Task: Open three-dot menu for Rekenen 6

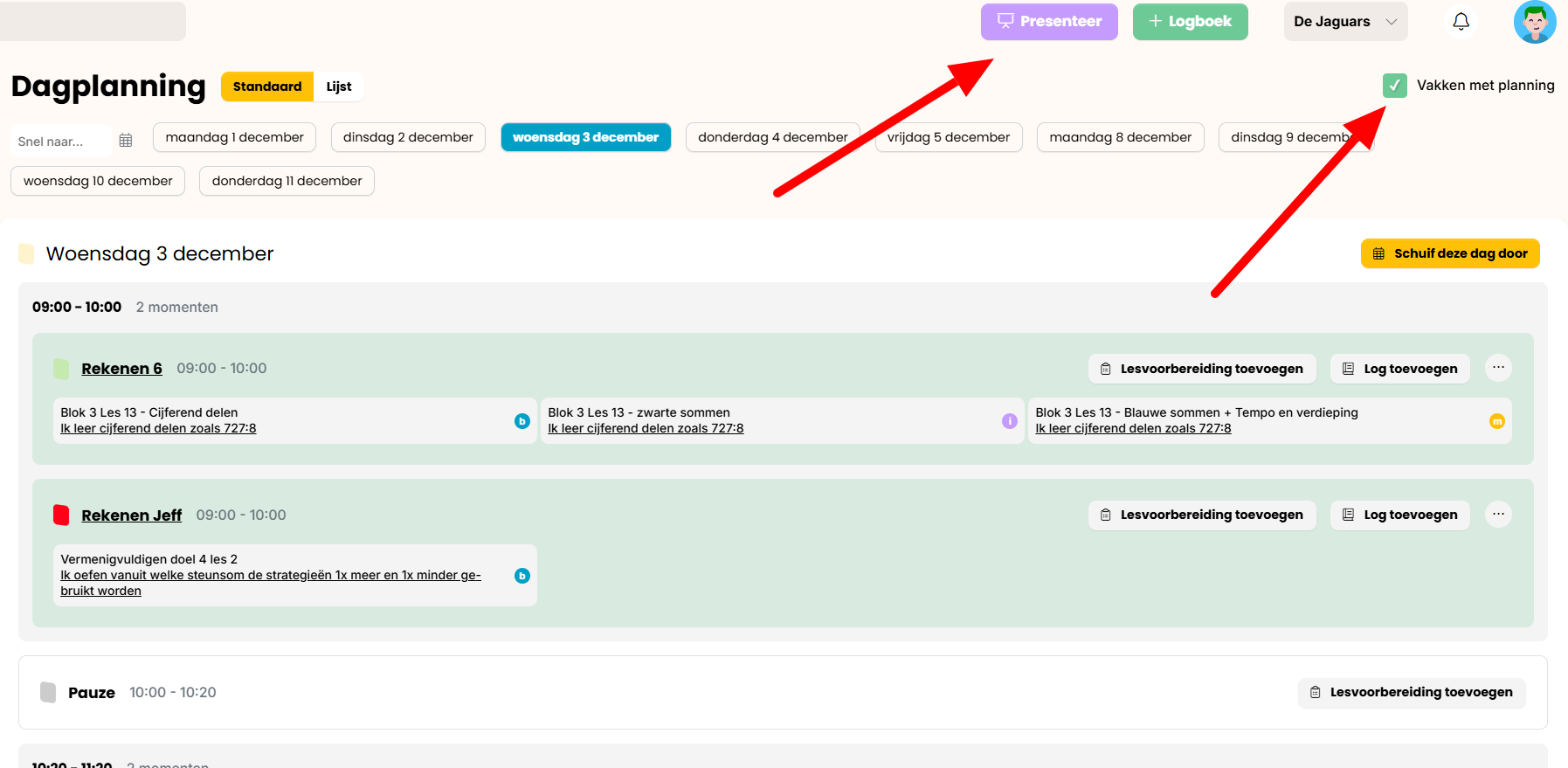Action: point(1498,368)
